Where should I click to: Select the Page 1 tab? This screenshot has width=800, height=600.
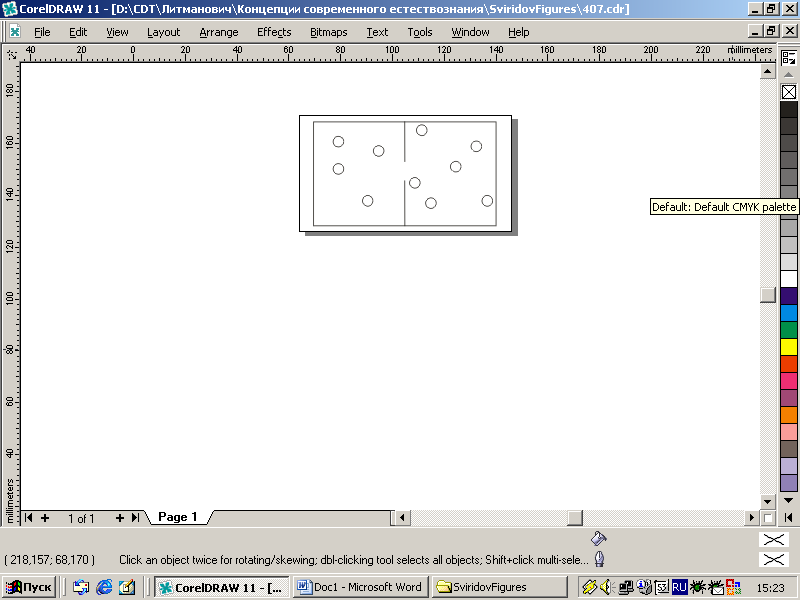click(178, 517)
